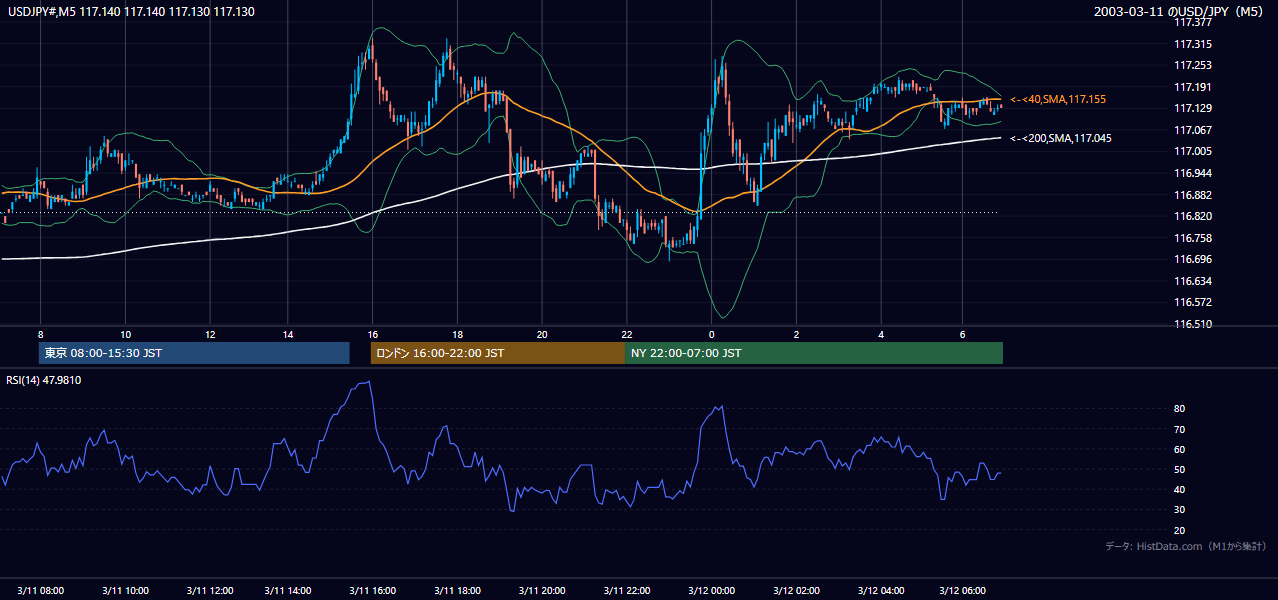1278x600 pixels.
Task: Click the 3/11 16:00 date label
Action: coord(371,590)
